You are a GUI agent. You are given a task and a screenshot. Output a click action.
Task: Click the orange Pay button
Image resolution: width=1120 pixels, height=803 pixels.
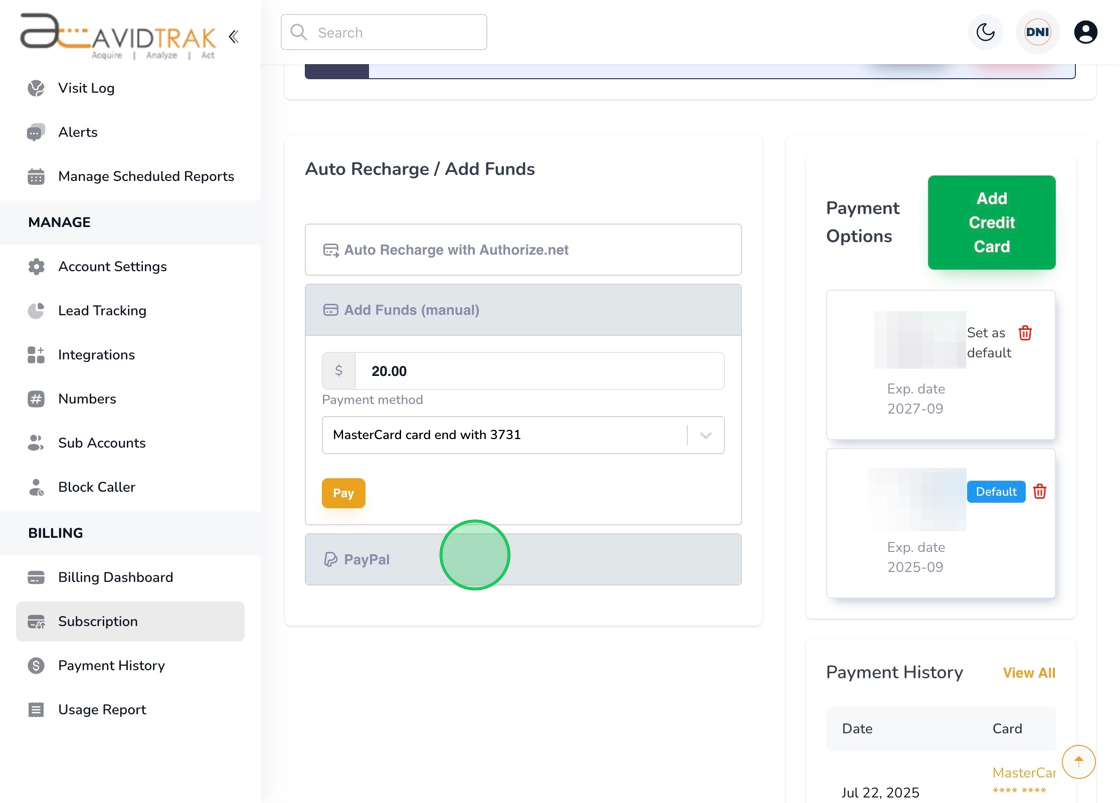[x=344, y=493]
